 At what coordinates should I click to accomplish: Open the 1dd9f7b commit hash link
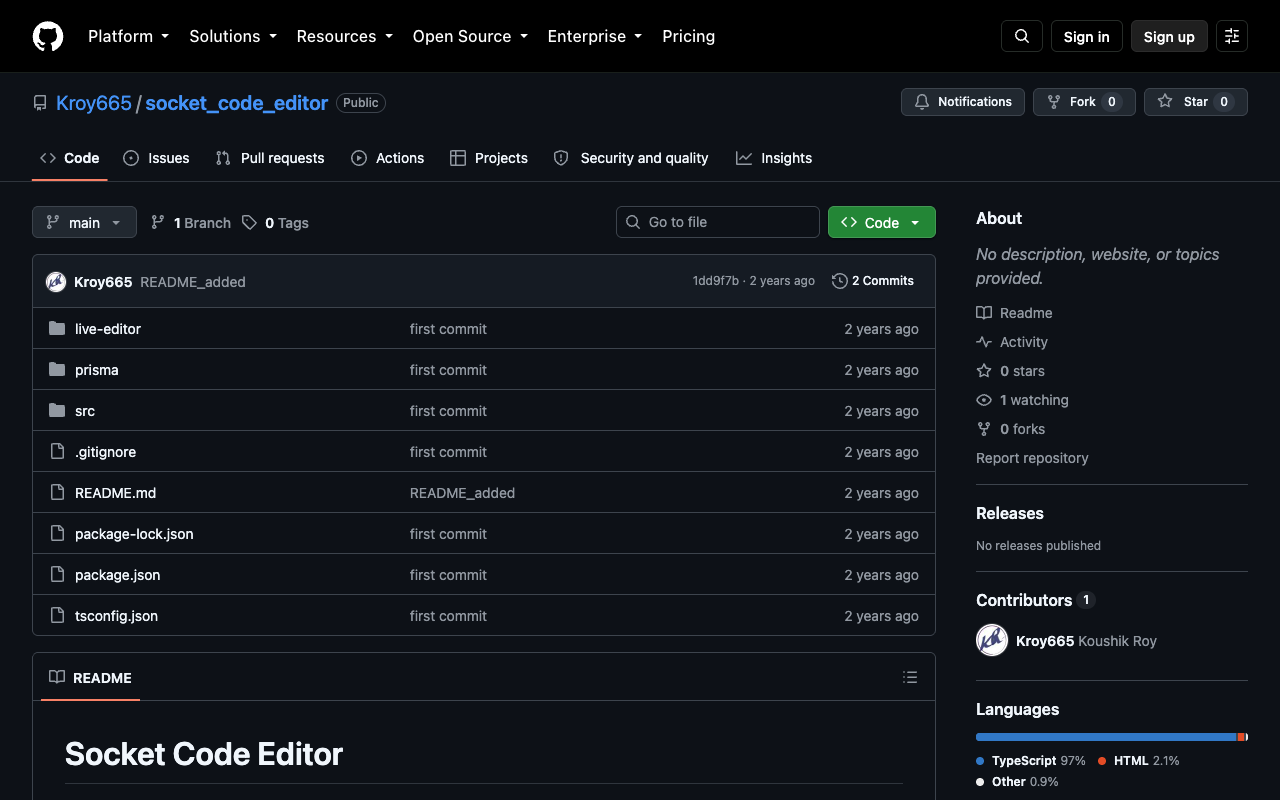[x=716, y=281]
